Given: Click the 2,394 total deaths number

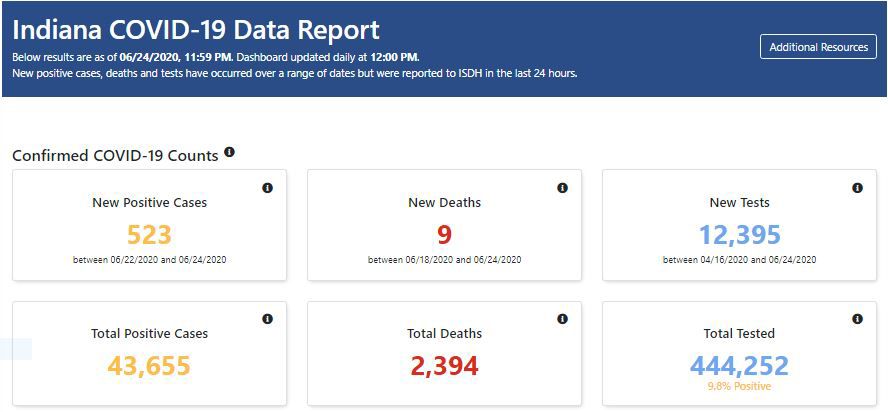Looking at the screenshot, I should pos(445,366).
